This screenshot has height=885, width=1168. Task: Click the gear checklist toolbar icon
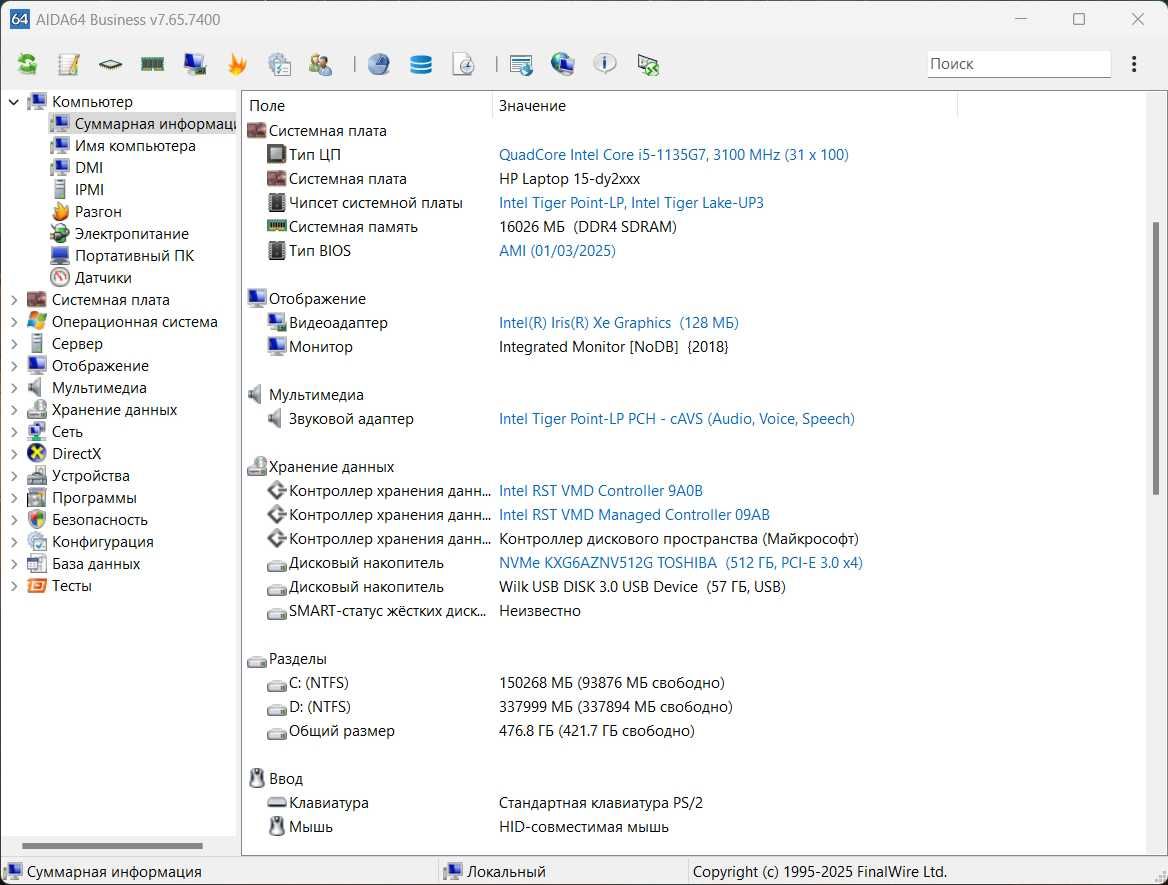[x=279, y=64]
